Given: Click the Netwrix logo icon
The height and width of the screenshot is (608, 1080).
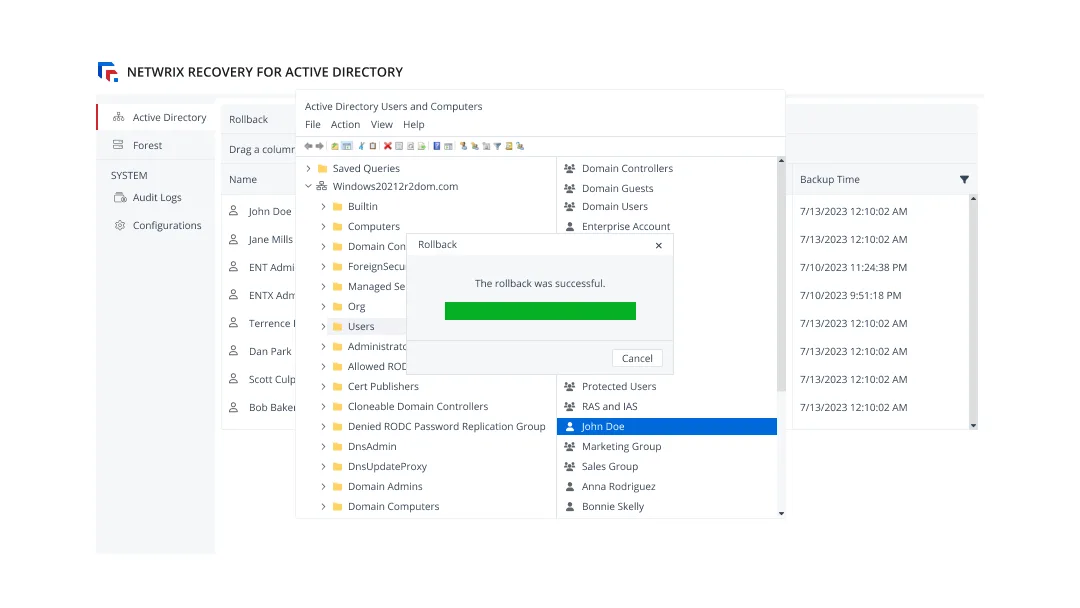Looking at the screenshot, I should [108, 72].
